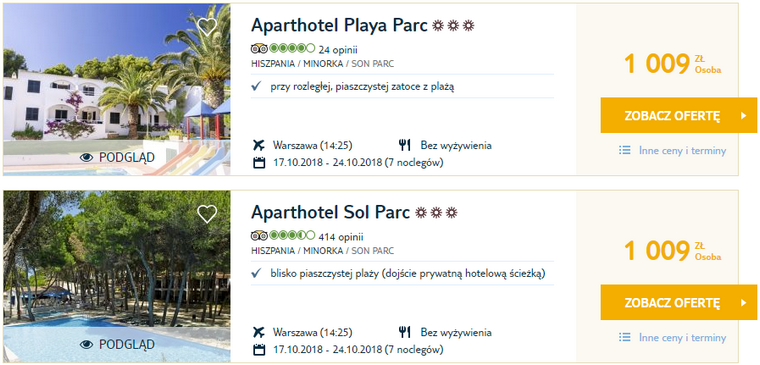Click list icon beside Sol Parc other prices
The image size is (760, 365).
625,337
